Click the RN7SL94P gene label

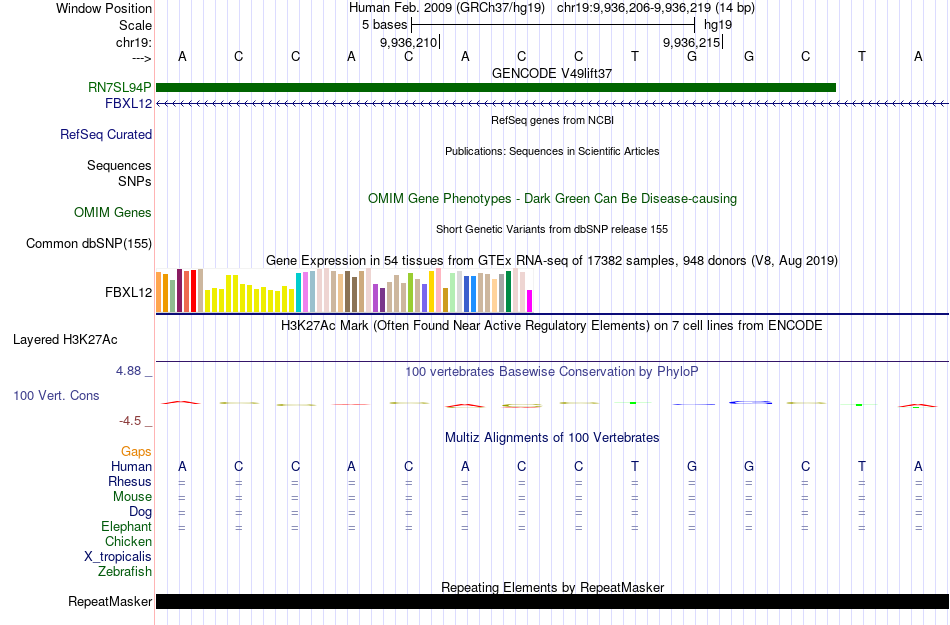click(119, 87)
